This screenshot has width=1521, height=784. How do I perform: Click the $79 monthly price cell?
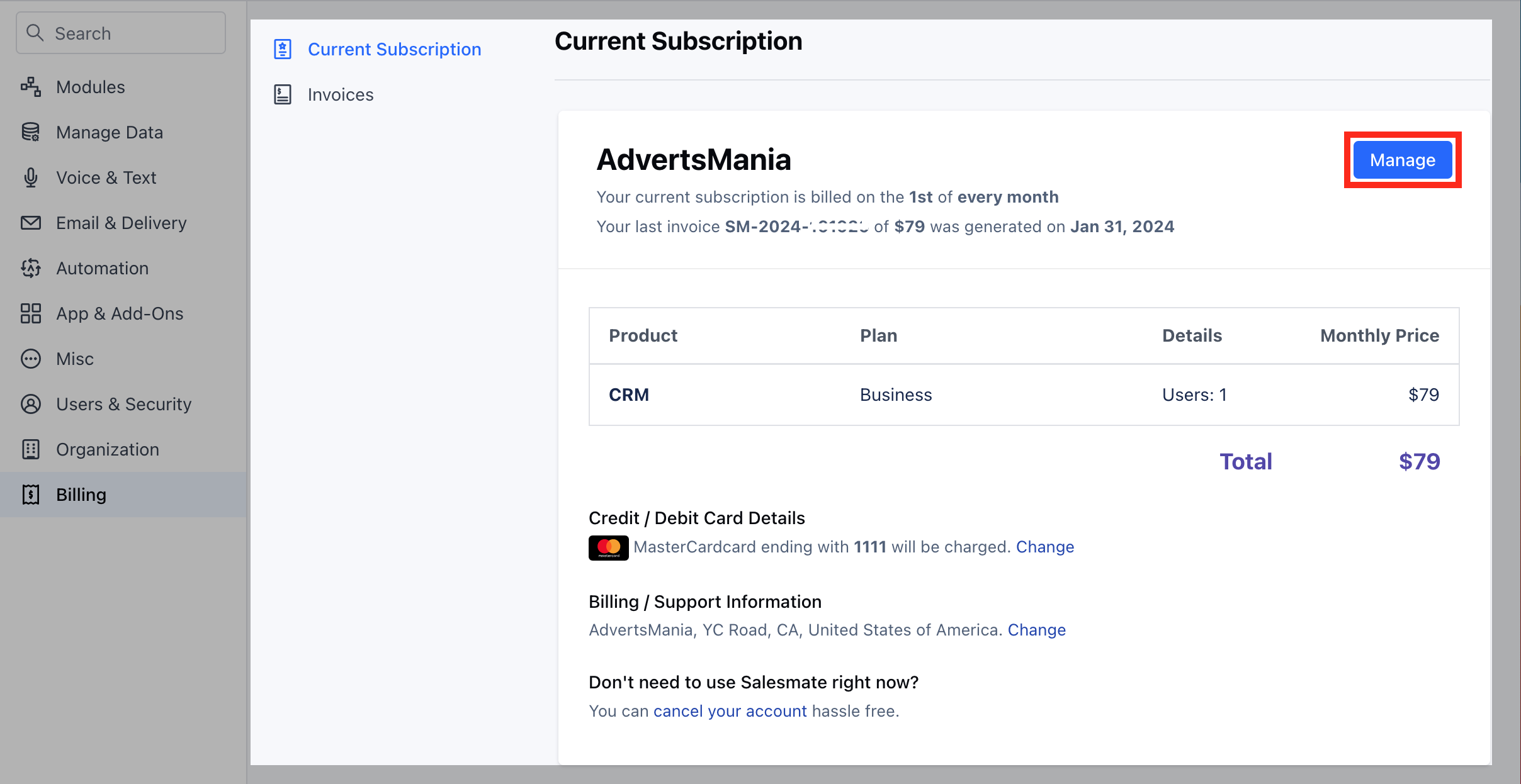[1423, 395]
